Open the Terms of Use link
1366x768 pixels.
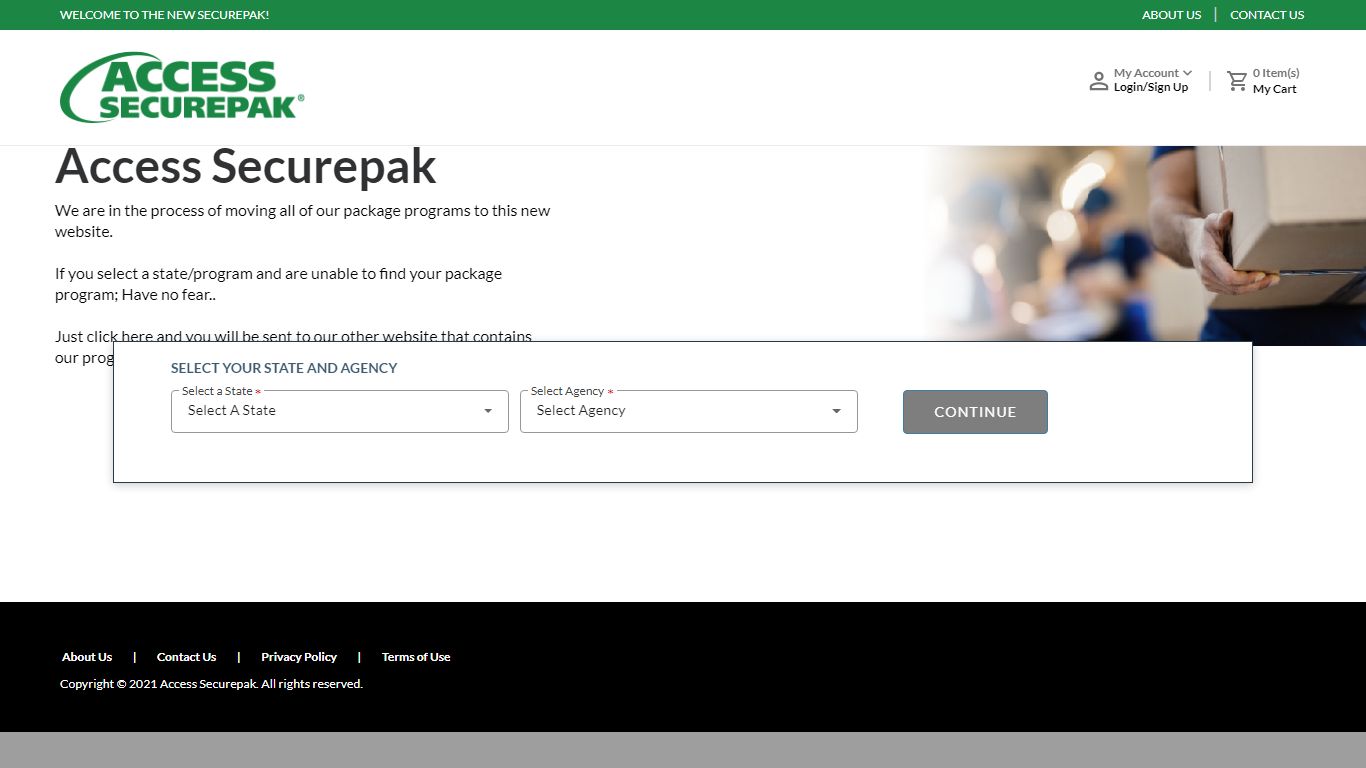pos(416,657)
